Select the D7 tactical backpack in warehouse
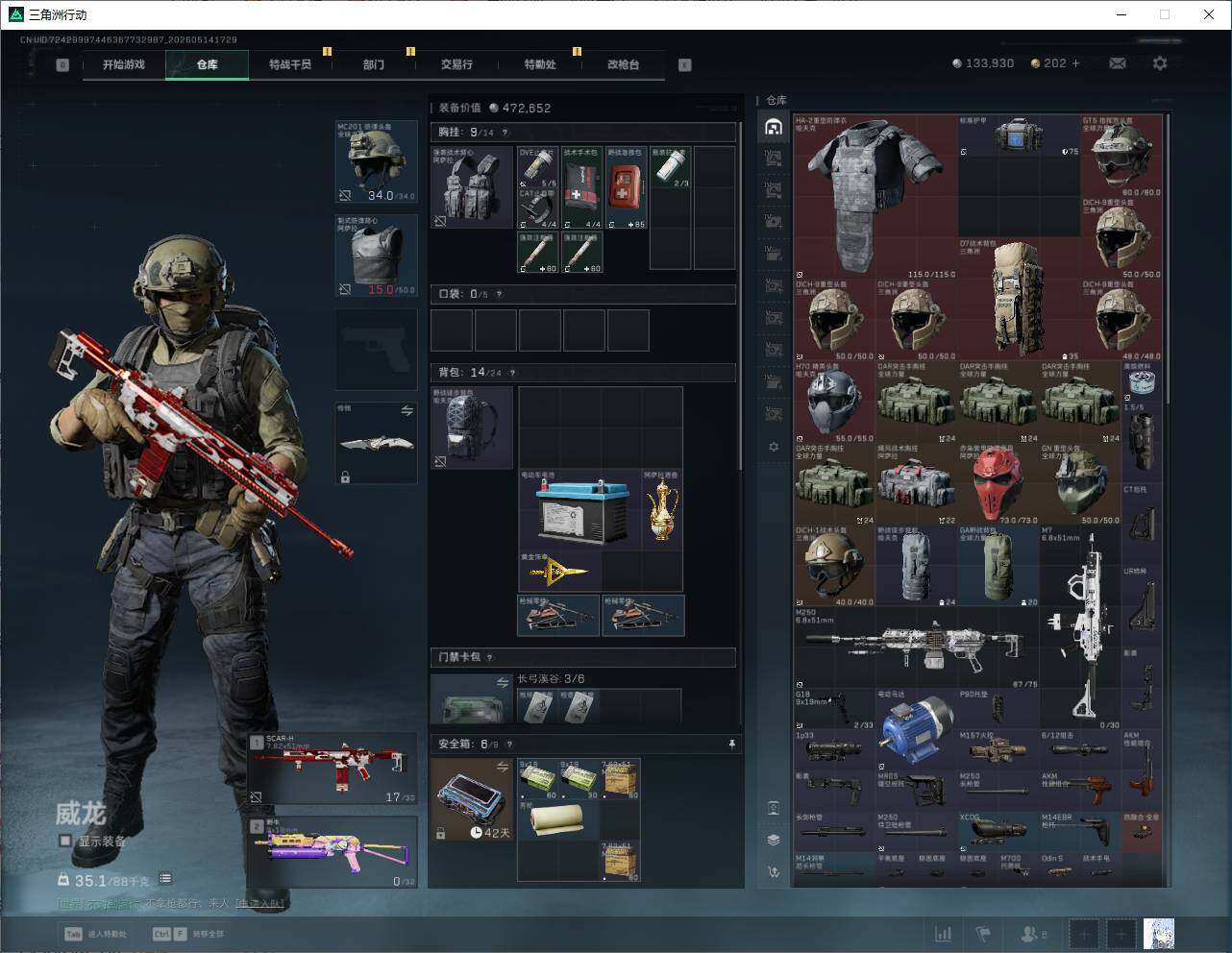This screenshot has height=953, width=1232. [x=1020, y=300]
